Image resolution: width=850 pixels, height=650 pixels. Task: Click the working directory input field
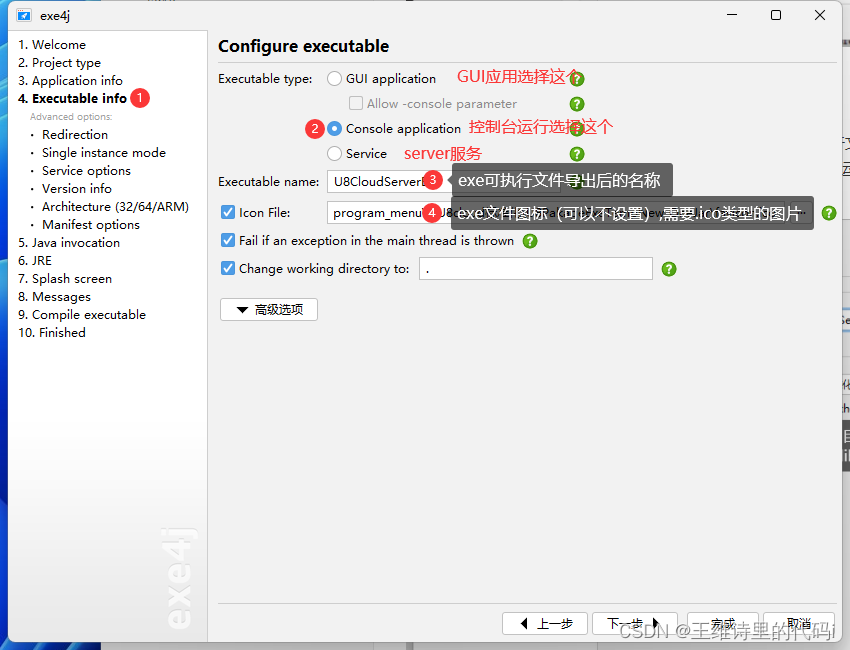tap(536, 269)
